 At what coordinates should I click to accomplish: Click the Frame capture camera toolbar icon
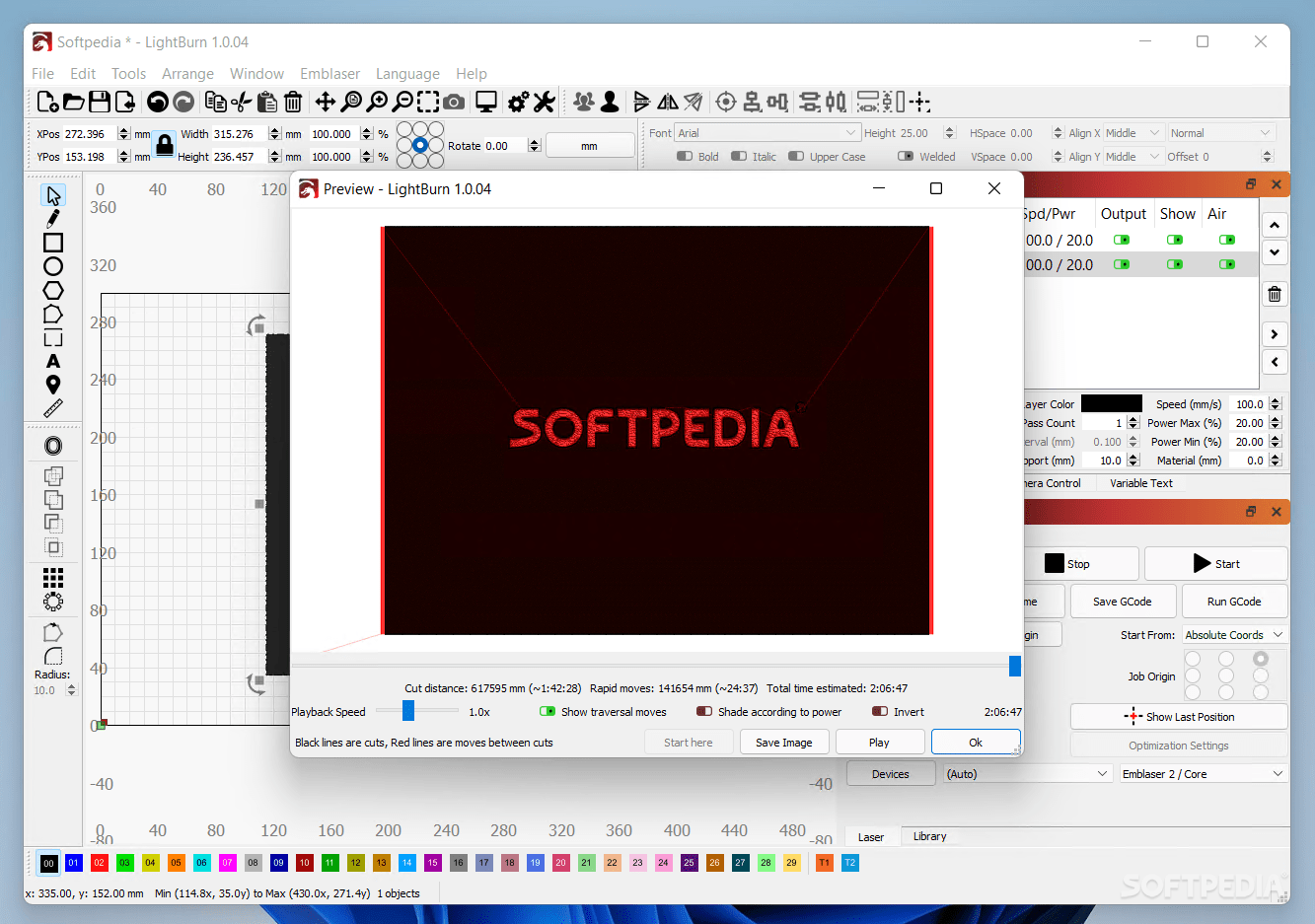(x=453, y=102)
